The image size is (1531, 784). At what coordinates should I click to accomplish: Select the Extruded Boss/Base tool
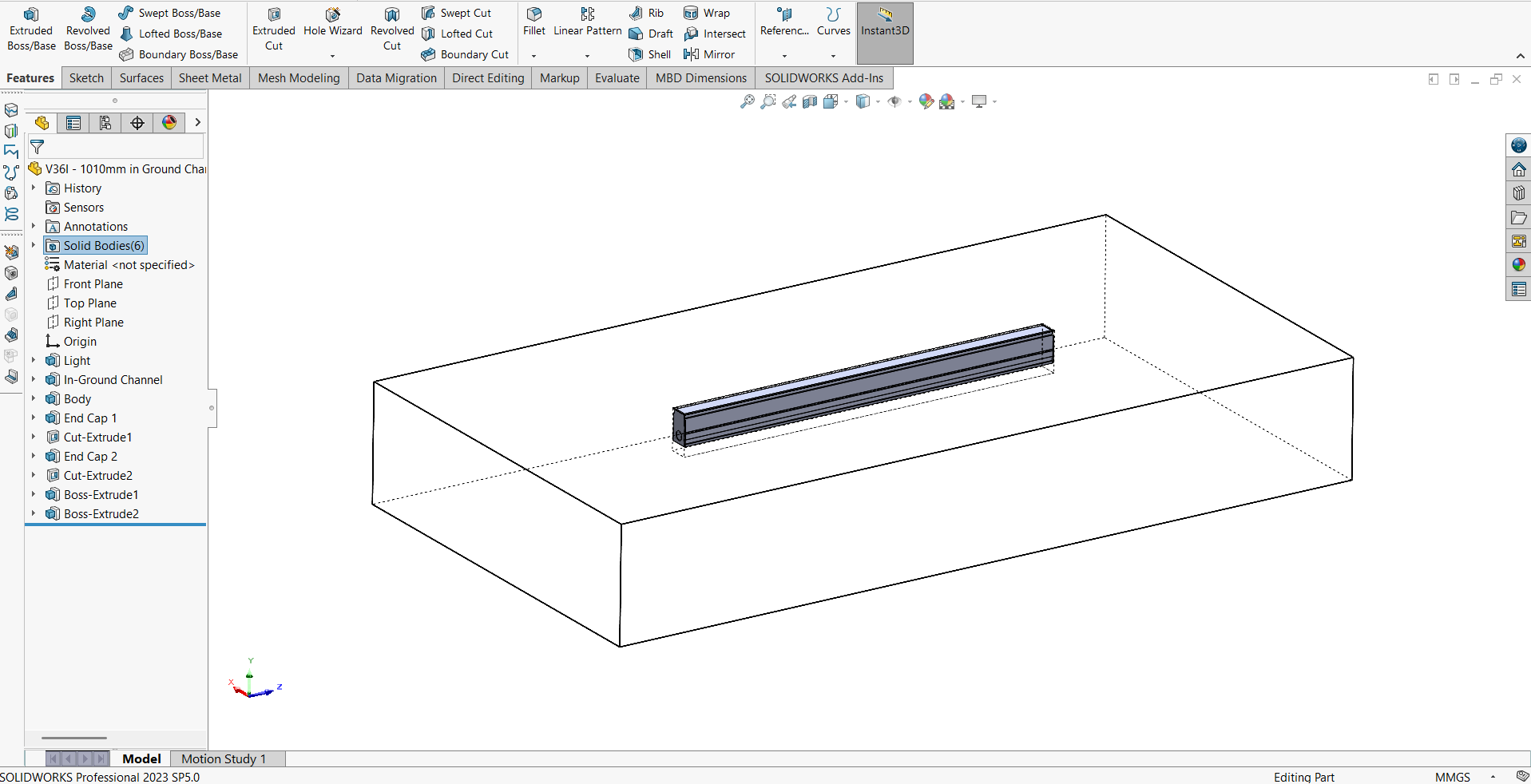click(x=31, y=30)
